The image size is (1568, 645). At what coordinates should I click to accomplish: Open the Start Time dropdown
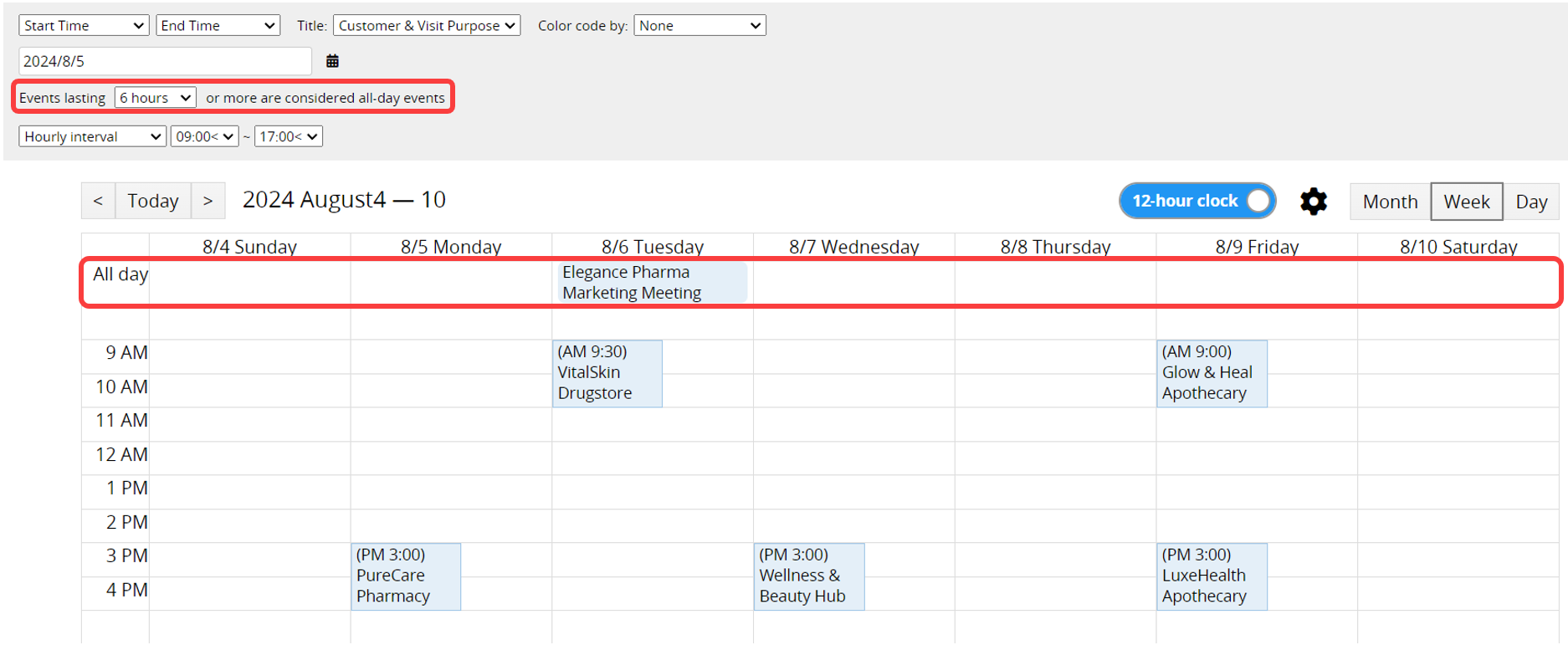point(84,26)
